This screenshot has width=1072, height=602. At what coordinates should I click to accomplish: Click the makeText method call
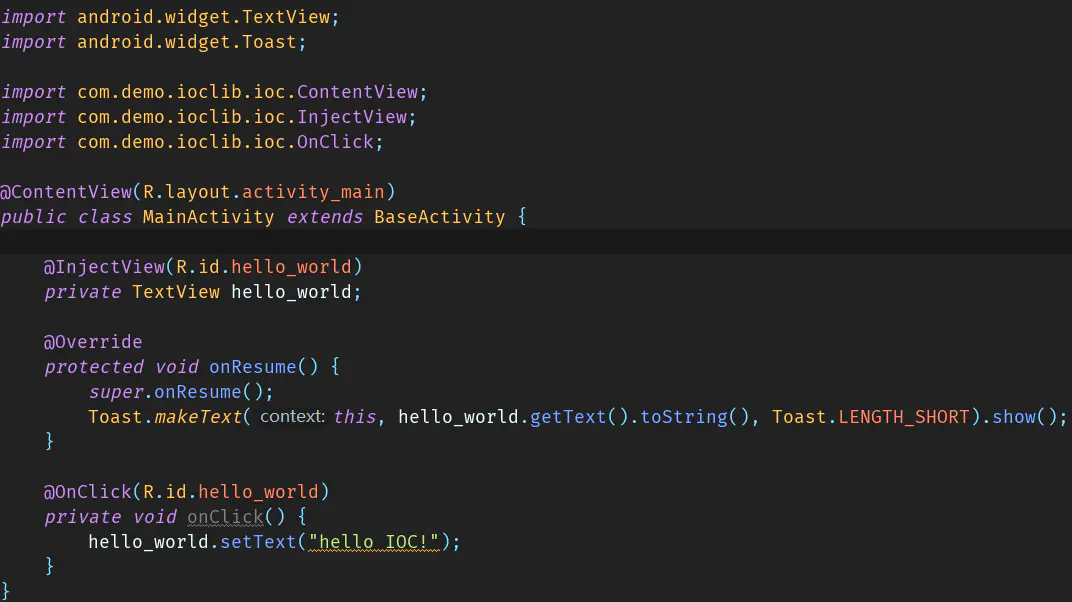(x=198, y=417)
